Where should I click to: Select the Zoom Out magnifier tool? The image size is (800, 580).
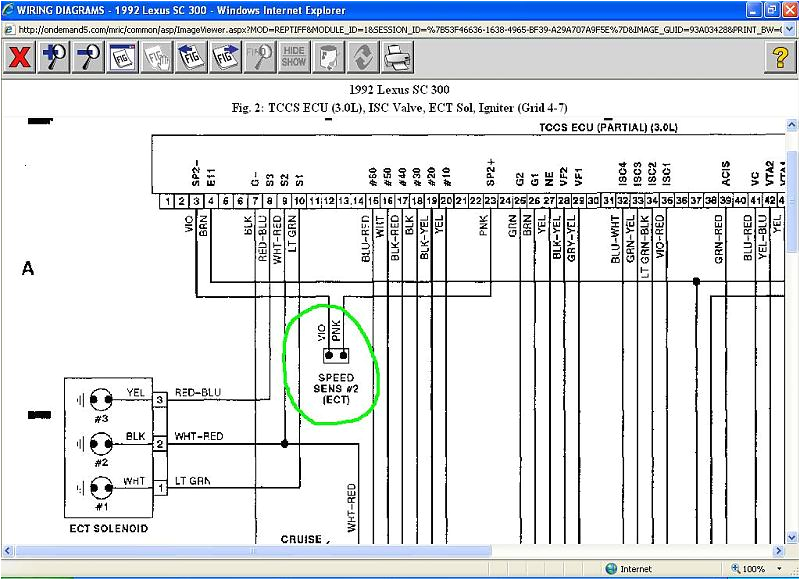90,57
